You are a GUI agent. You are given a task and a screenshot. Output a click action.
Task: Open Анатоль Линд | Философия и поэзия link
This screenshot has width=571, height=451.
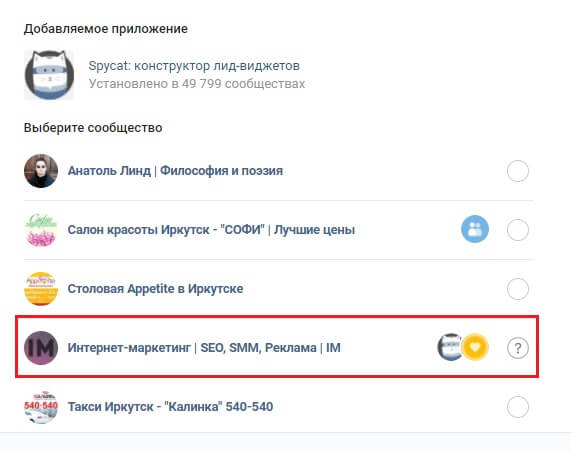click(175, 171)
